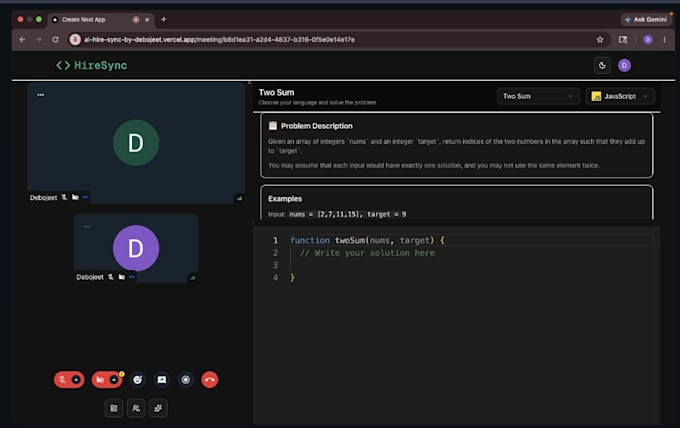Go forward in the browser
The width and height of the screenshot is (680, 428).
39,39
